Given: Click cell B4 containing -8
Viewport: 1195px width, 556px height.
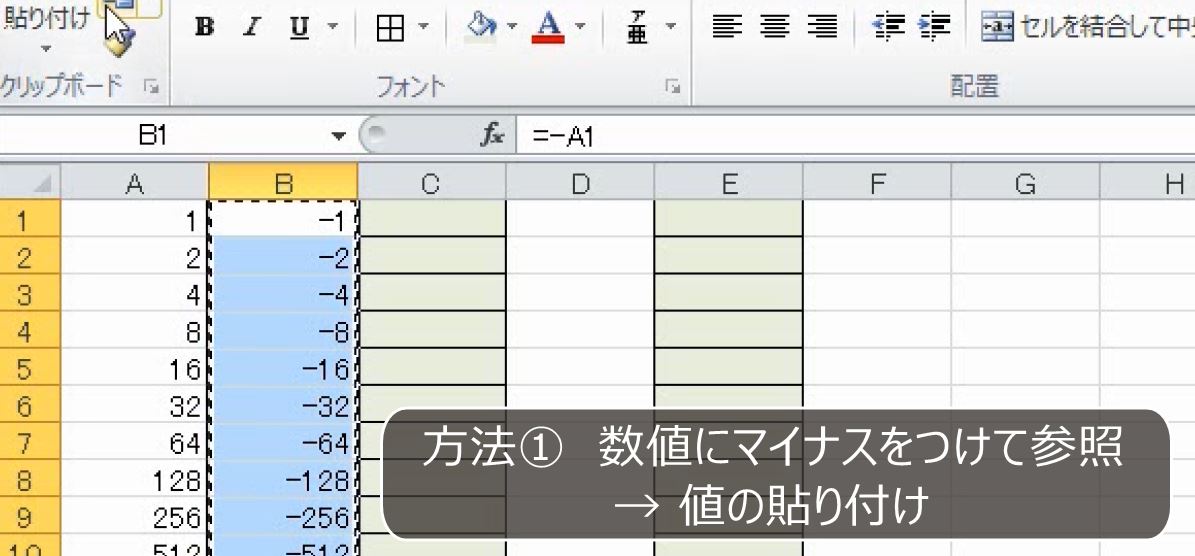Looking at the screenshot, I should click(283, 331).
